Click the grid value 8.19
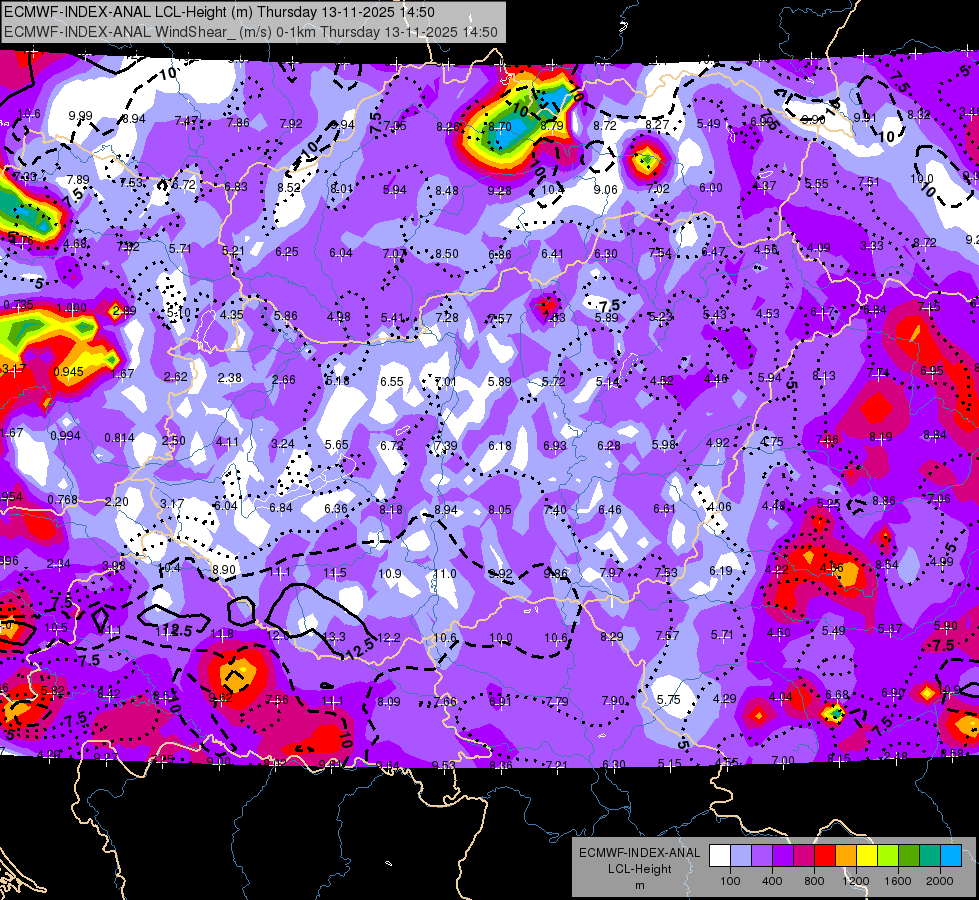 coord(881,437)
